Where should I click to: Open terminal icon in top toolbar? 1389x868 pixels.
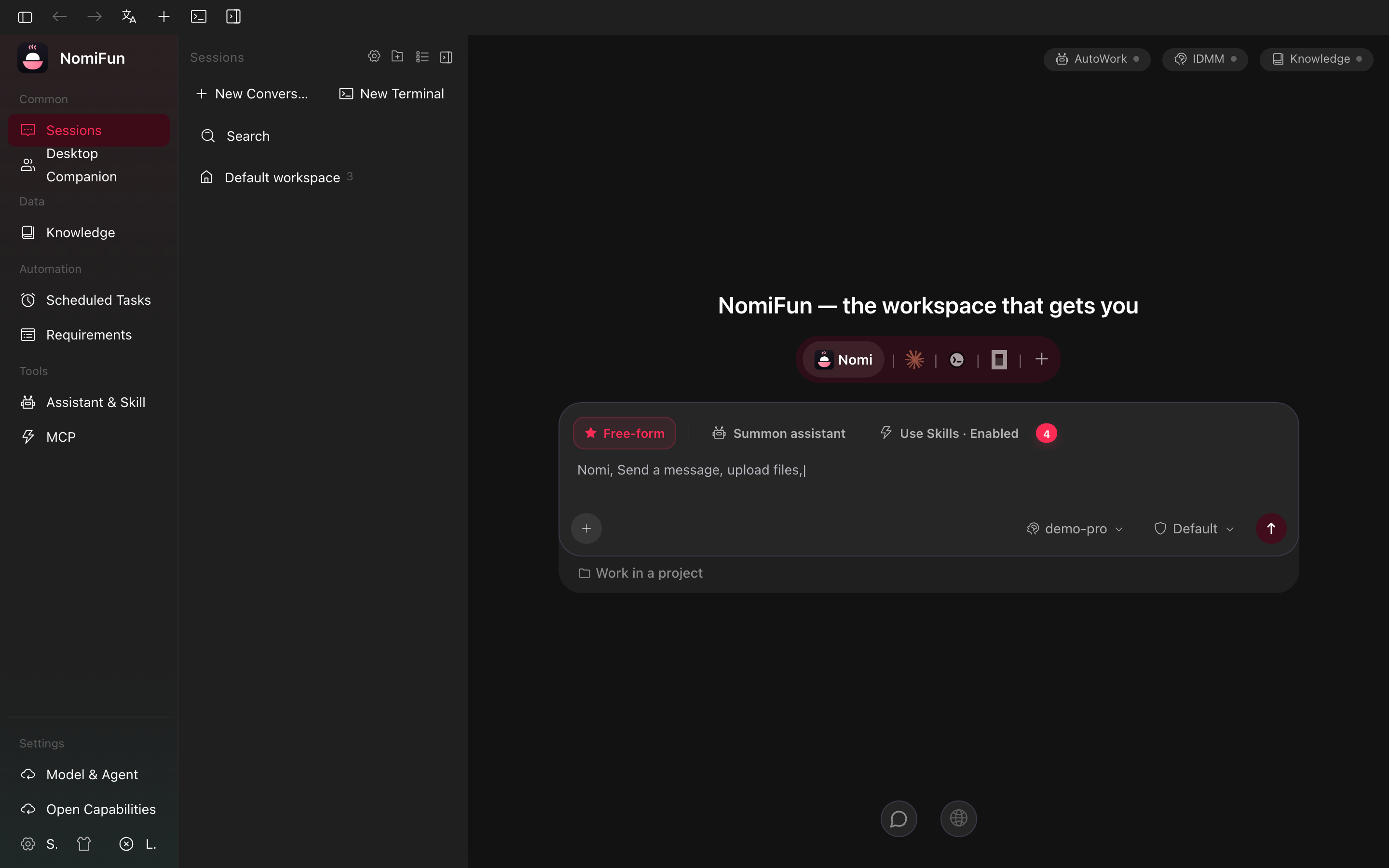tap(199, 17)
